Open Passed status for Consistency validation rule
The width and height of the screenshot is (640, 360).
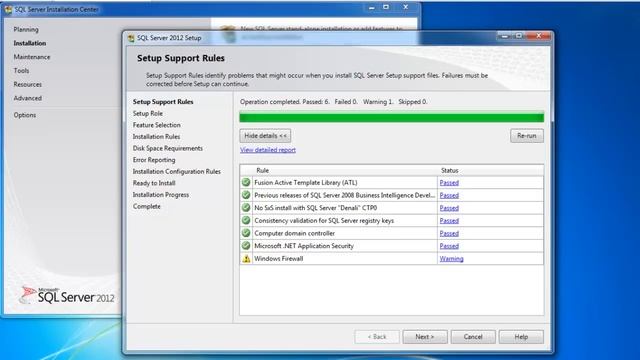coord(449,220)
